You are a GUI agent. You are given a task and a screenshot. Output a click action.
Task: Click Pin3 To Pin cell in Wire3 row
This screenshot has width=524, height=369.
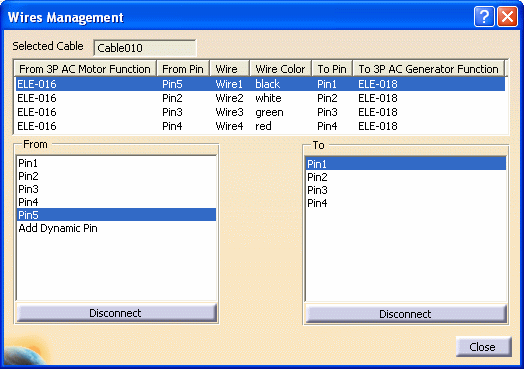click(x=327, y=112)
